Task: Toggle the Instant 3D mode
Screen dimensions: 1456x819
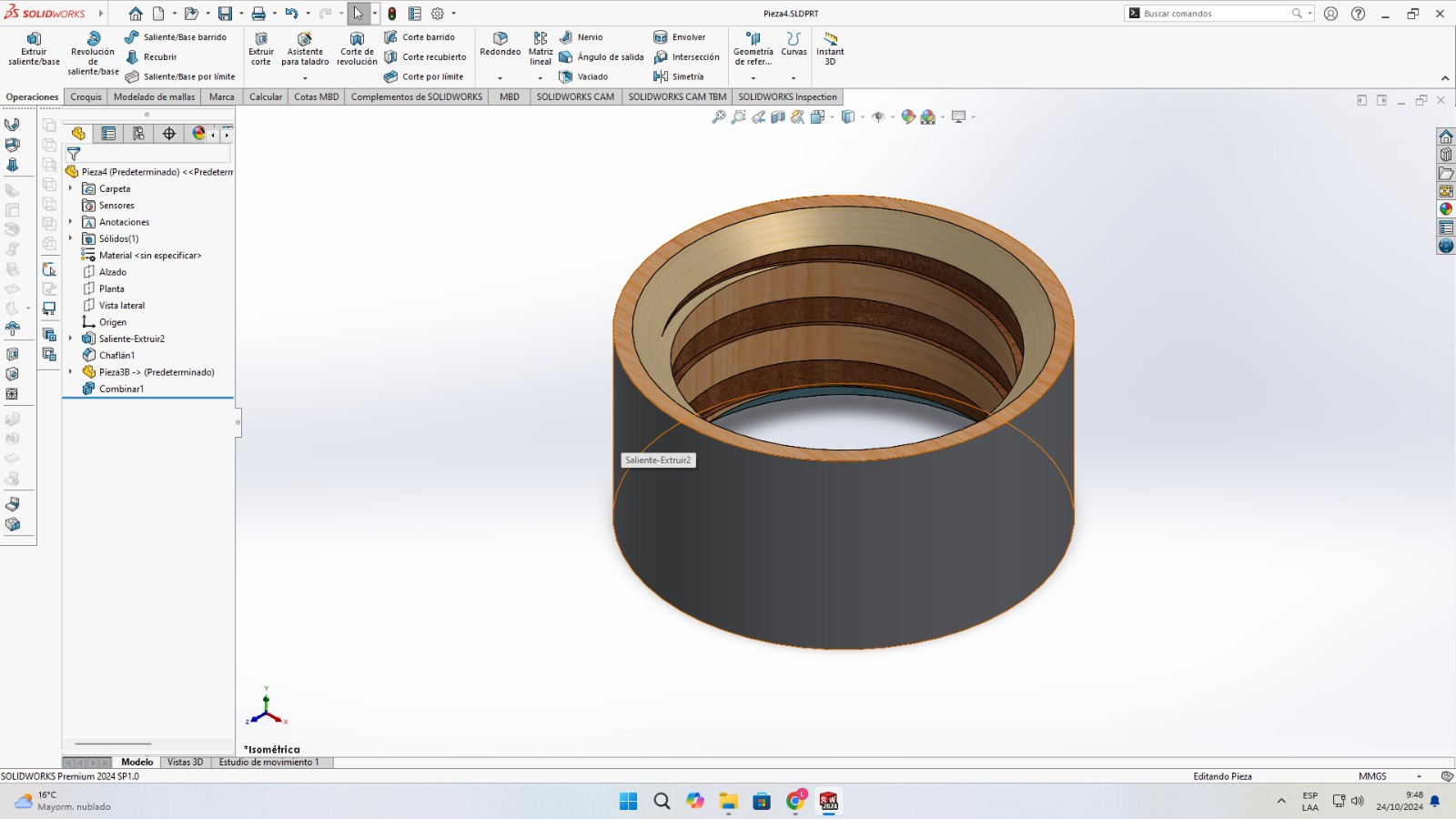Action: tap(830, 49)
